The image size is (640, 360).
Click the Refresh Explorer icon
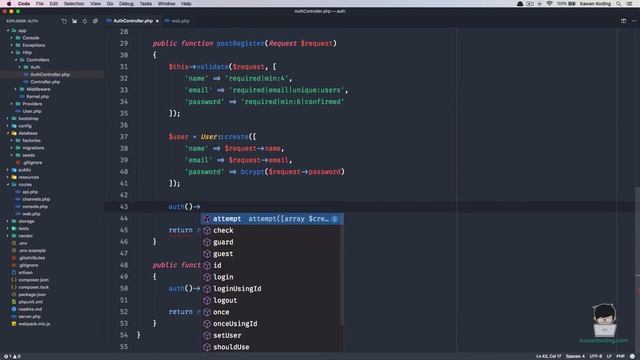(x=85, y=21)
